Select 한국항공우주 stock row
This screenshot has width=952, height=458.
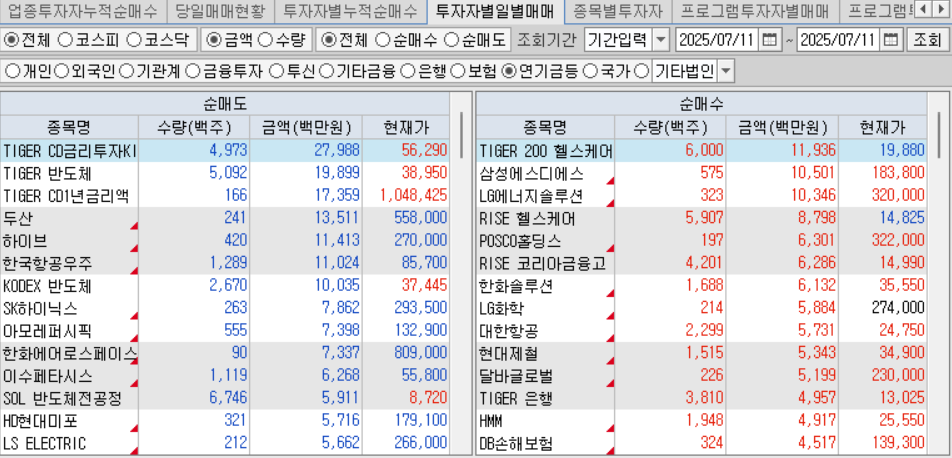(225, 263)
